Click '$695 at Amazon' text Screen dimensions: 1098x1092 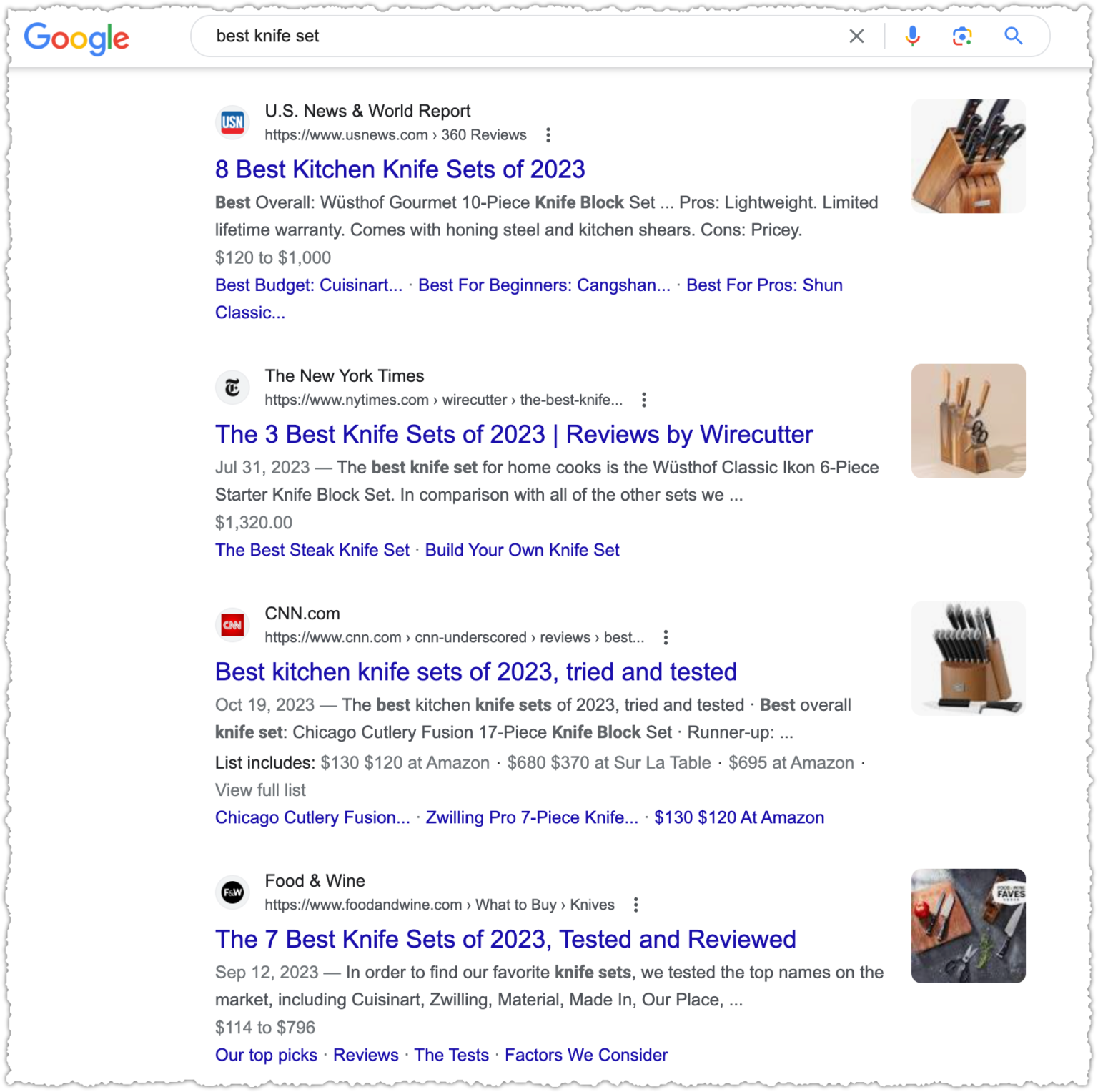791,763
